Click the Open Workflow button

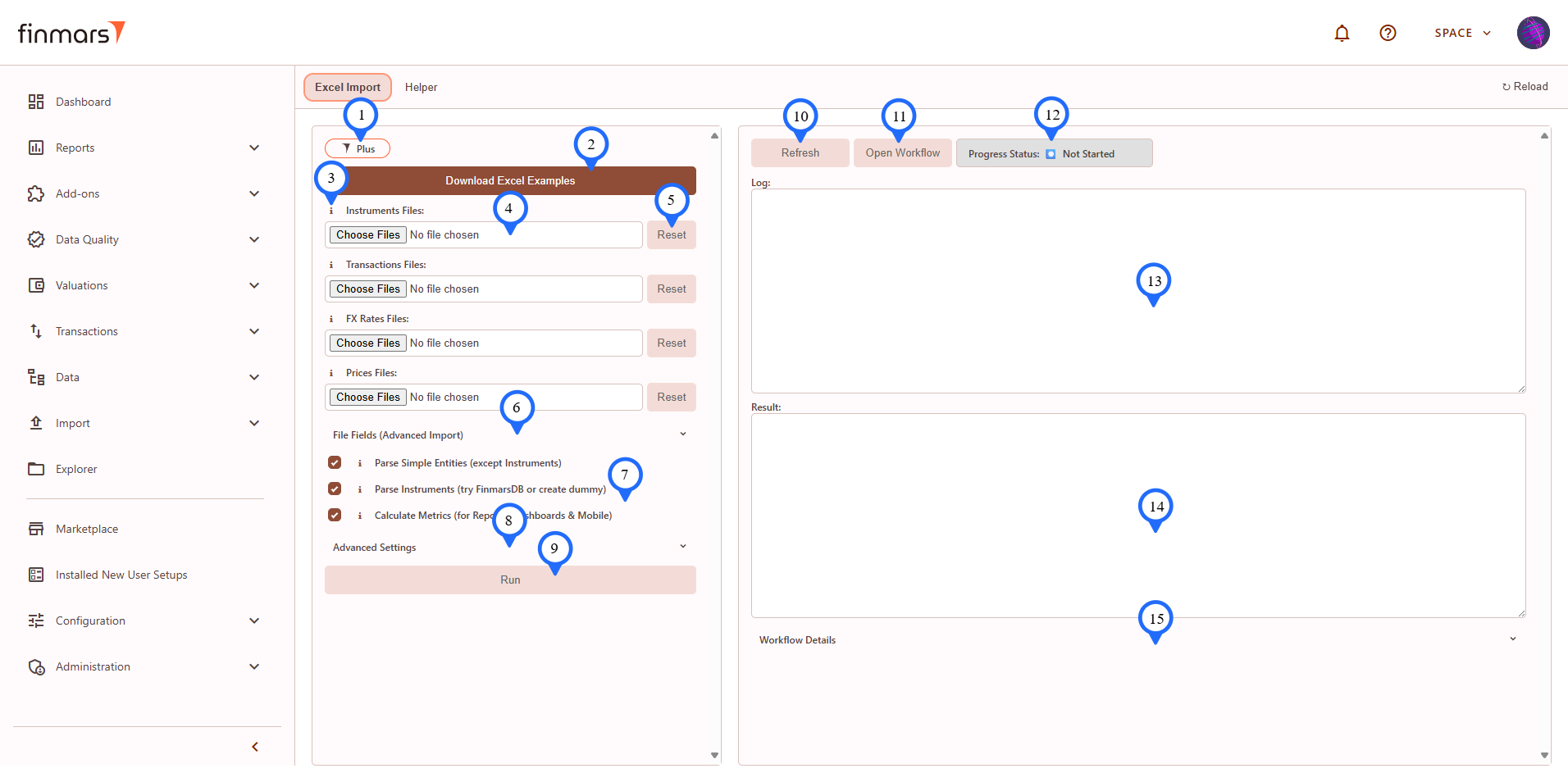(903, 152)
